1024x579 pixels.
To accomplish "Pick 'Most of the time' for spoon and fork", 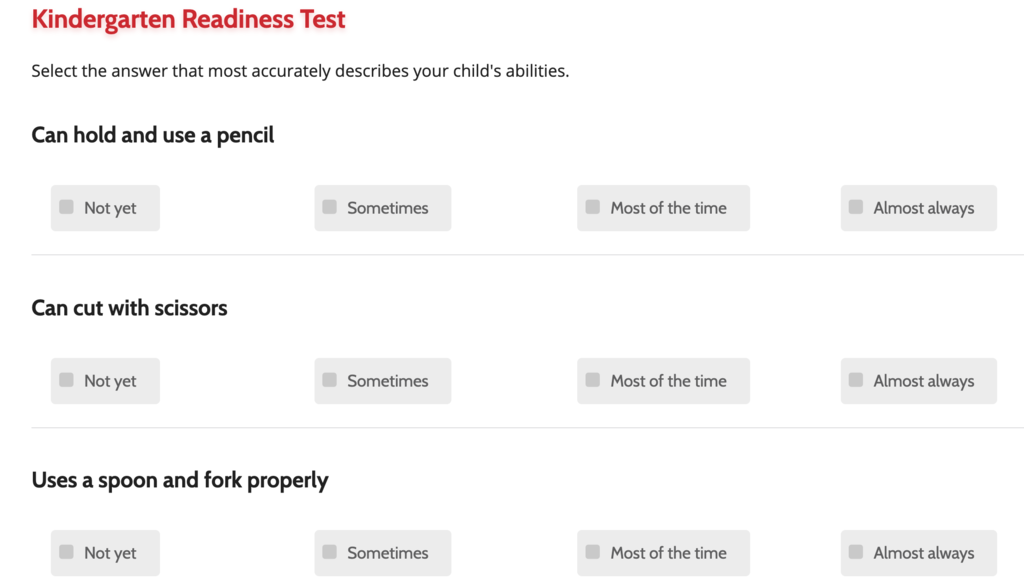I will [663, 553].
